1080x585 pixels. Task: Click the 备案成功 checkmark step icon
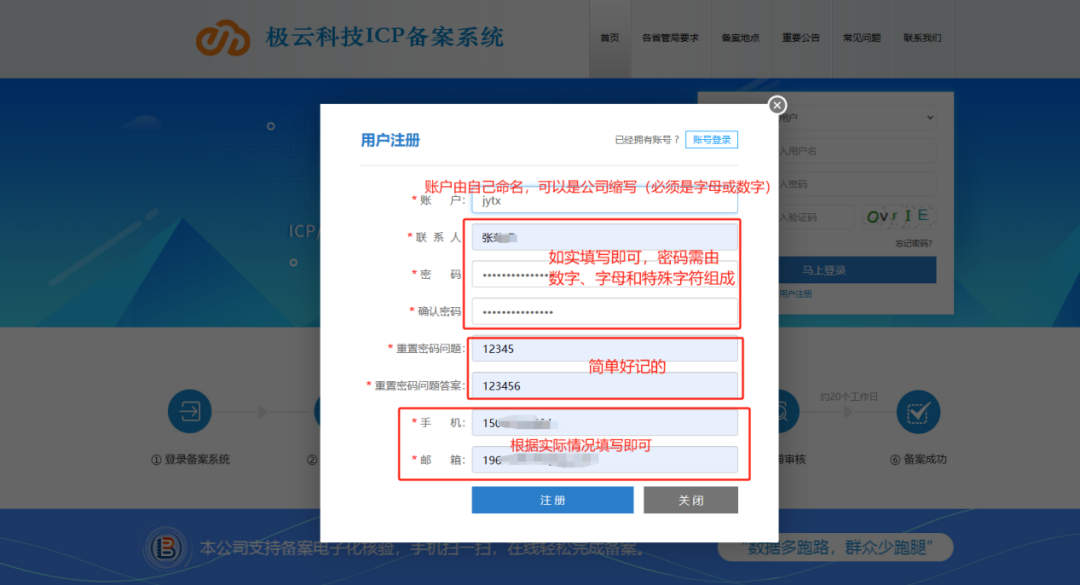917,411
